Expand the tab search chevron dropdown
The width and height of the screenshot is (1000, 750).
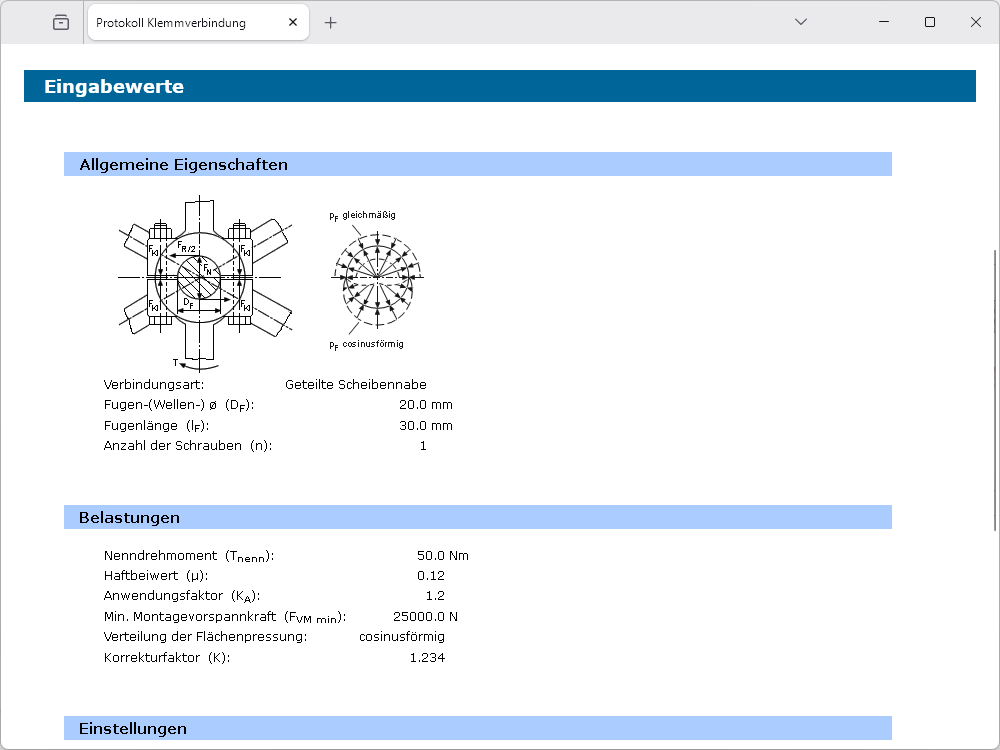(x=800, y=22)
